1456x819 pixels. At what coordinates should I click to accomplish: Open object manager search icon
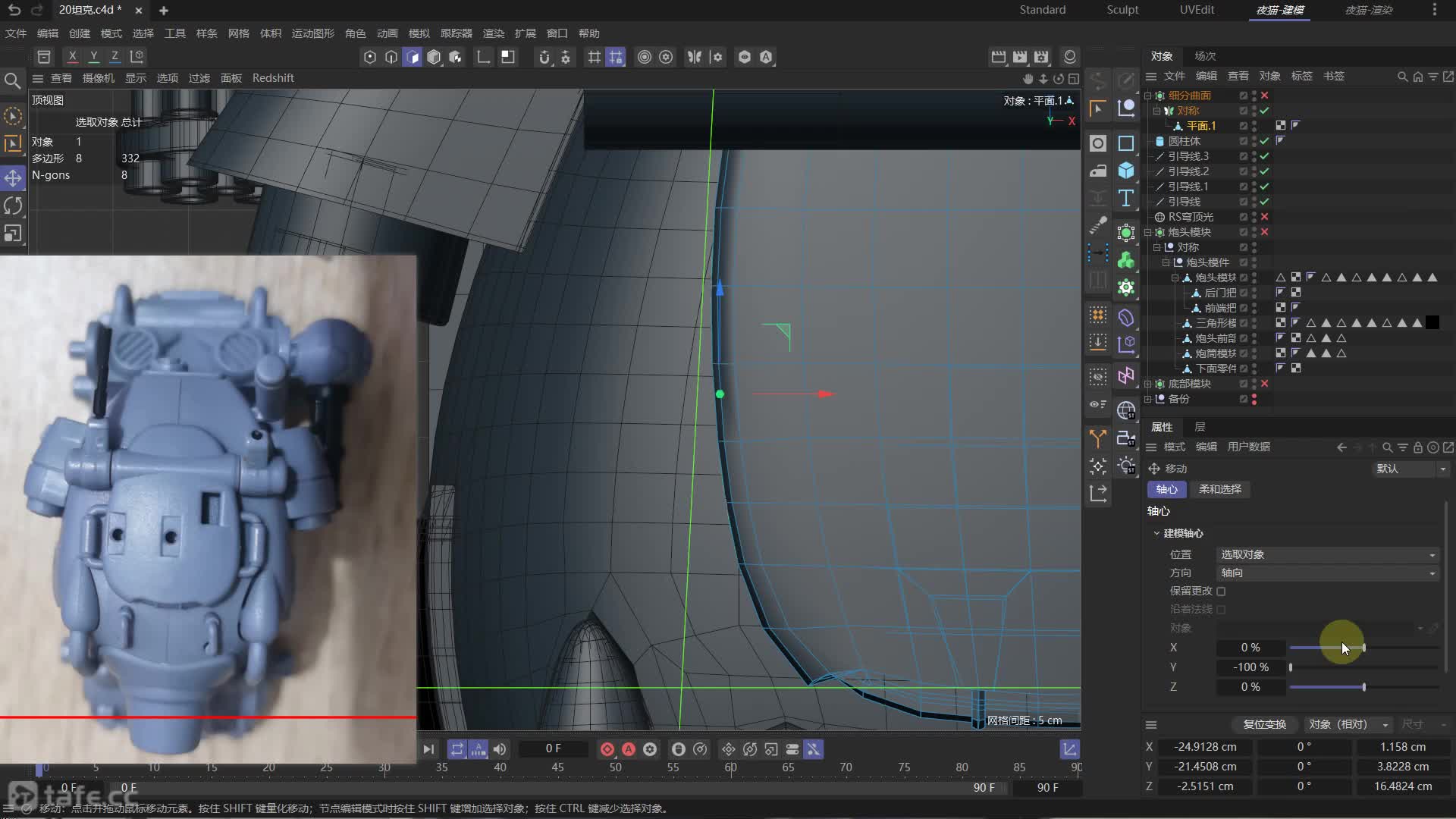point(1403,77)
